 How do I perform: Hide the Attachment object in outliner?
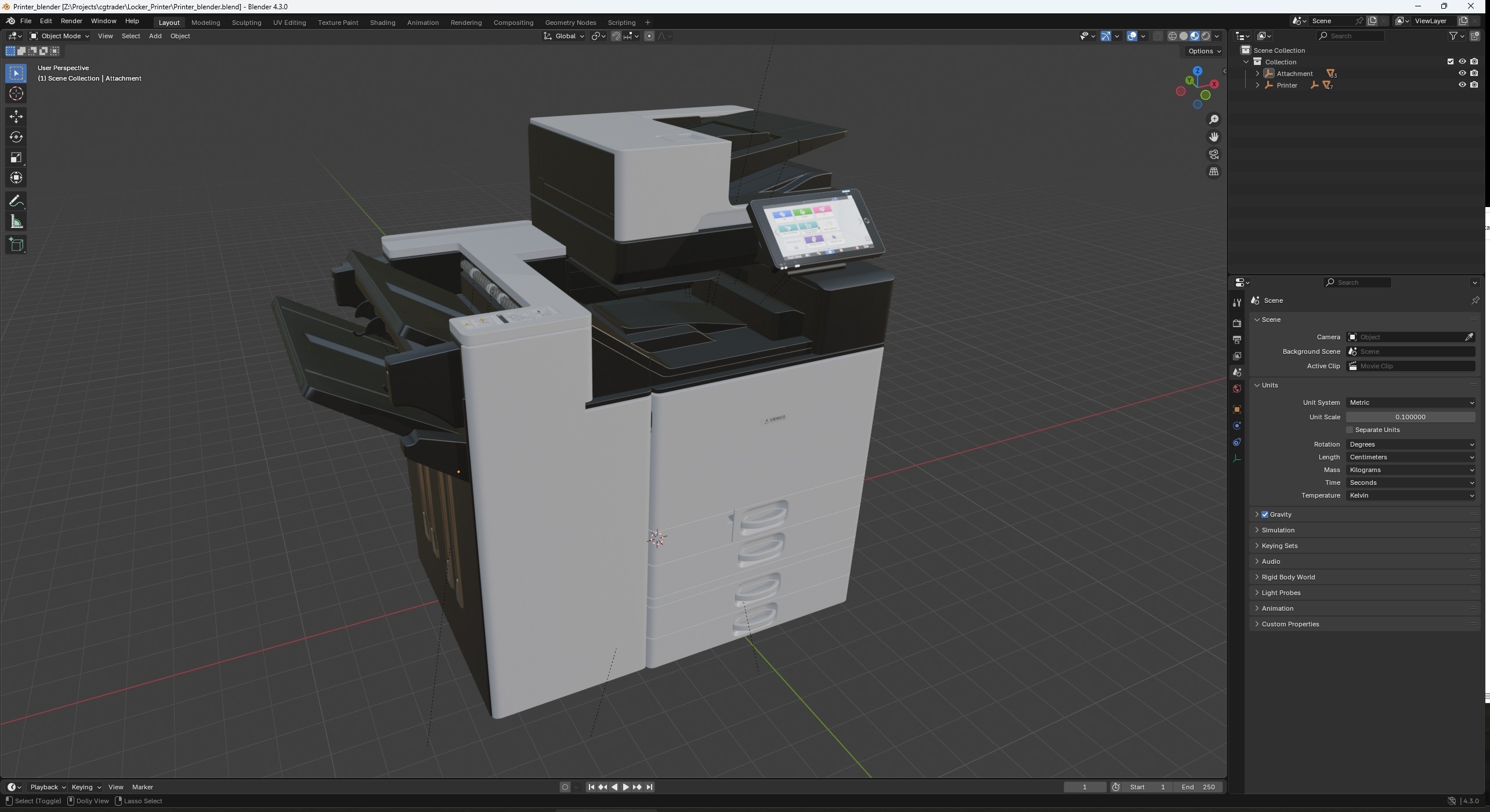coord(1462,73)
